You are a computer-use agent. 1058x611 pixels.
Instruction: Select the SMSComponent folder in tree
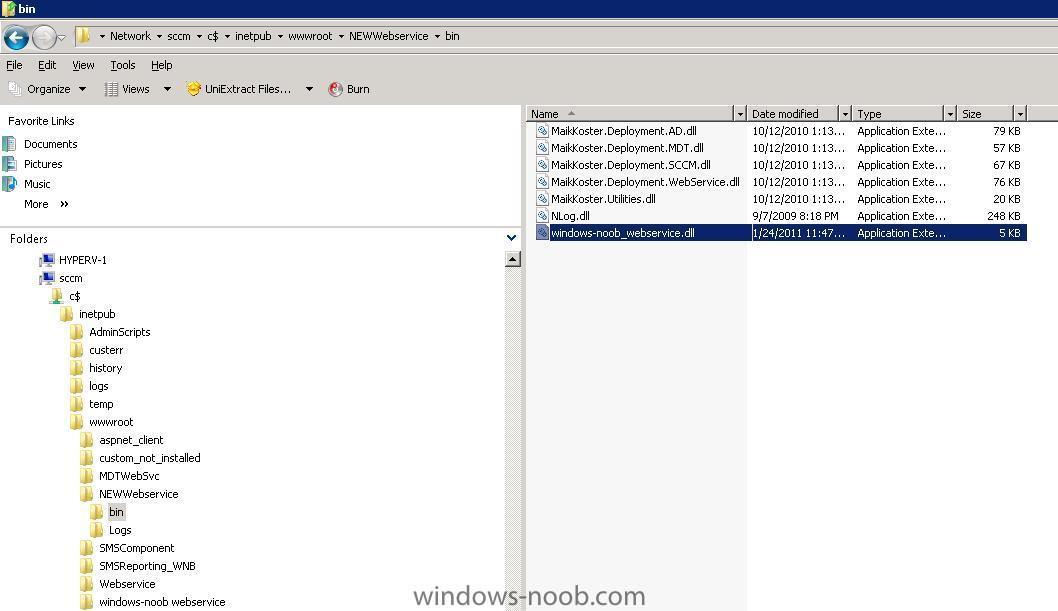(136, 548)
